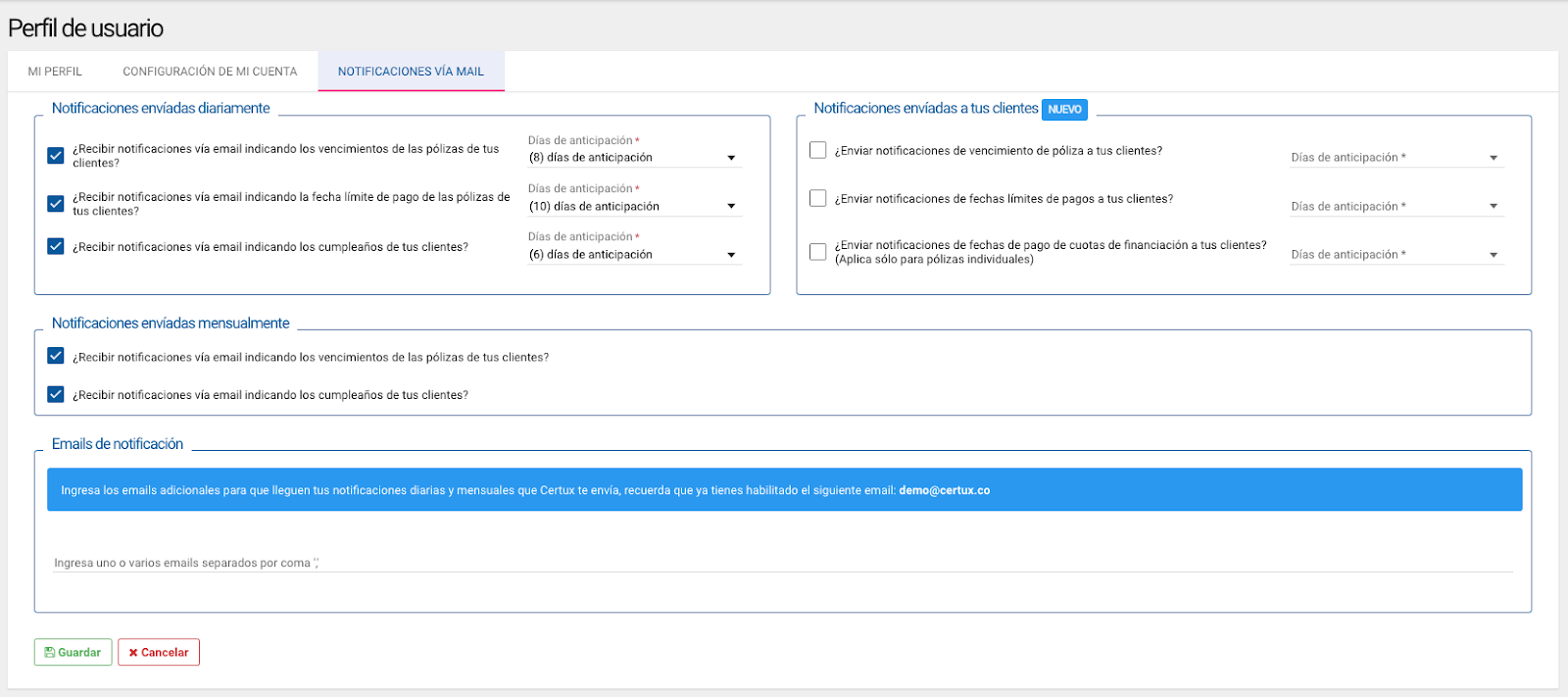
Task: Uncheck daily client birthdays notifications checkbox
Action: click(56, 246)
